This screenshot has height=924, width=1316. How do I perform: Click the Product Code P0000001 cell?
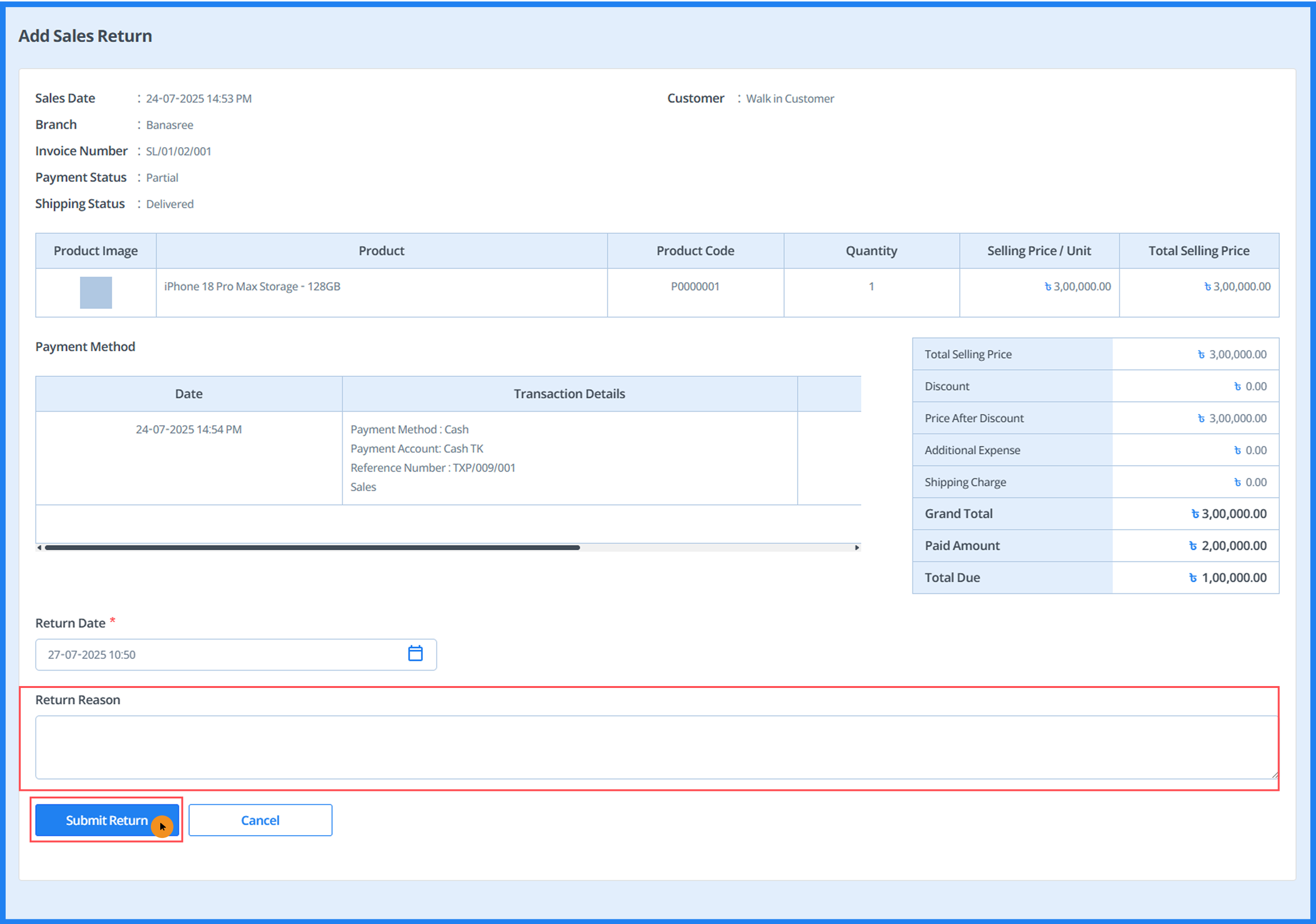(695, 286)
